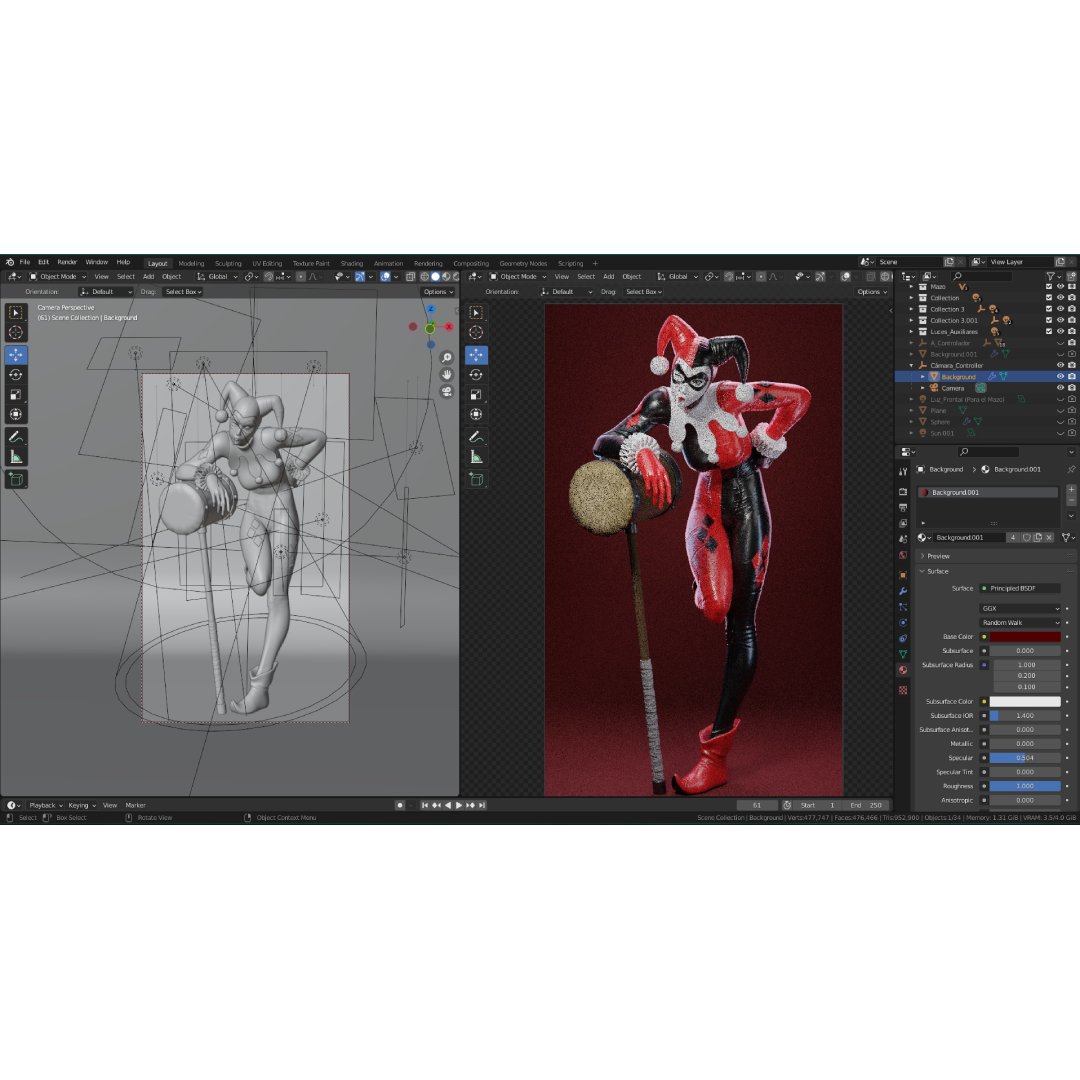Open the Modifiers wrench properties tab
The image size is (1080, 1080).
click(x=903, y=591)
